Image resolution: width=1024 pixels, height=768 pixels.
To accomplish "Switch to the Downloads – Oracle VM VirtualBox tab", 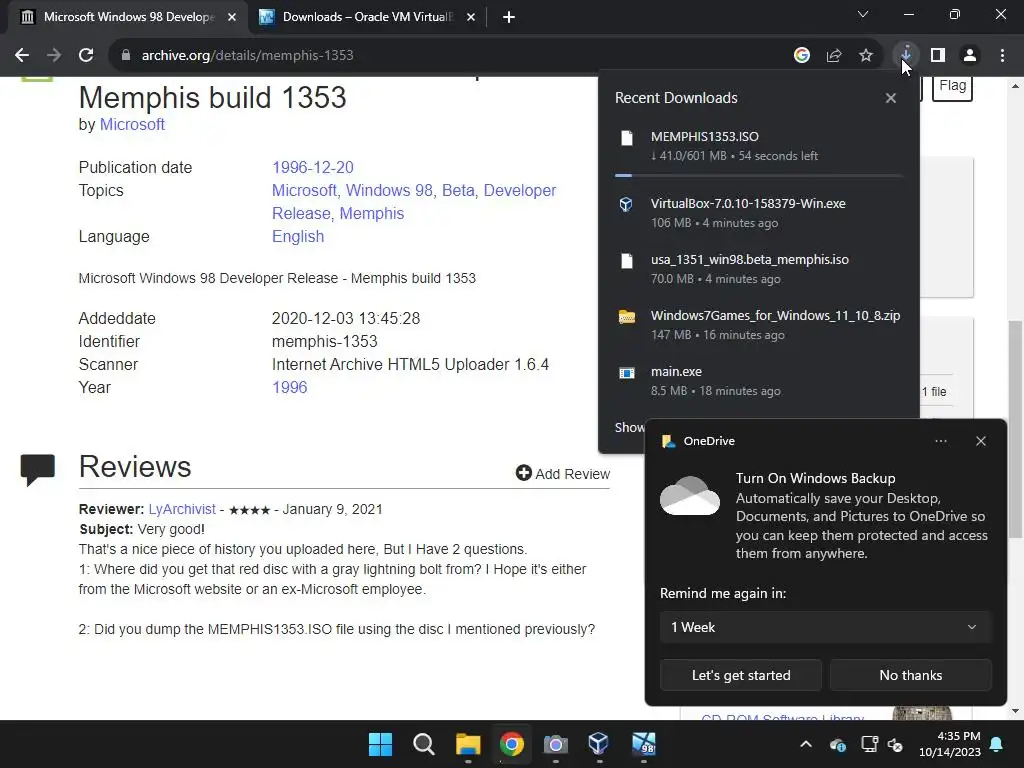I will 367,17.
